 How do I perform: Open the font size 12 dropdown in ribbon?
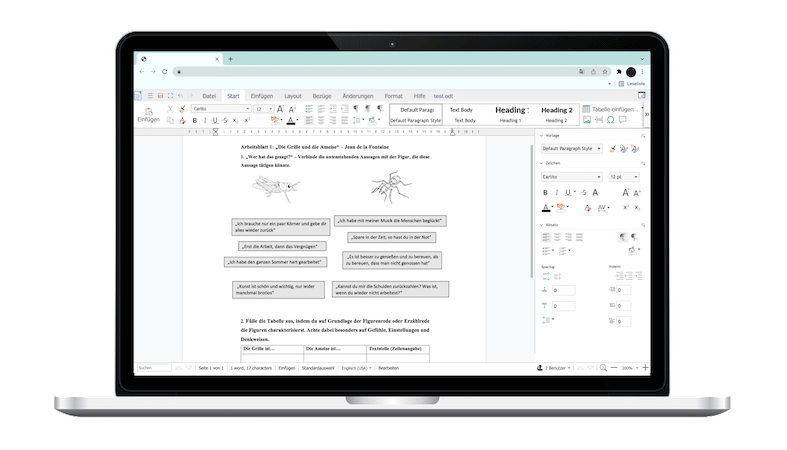pyautogui.click(x=264, y=109)
